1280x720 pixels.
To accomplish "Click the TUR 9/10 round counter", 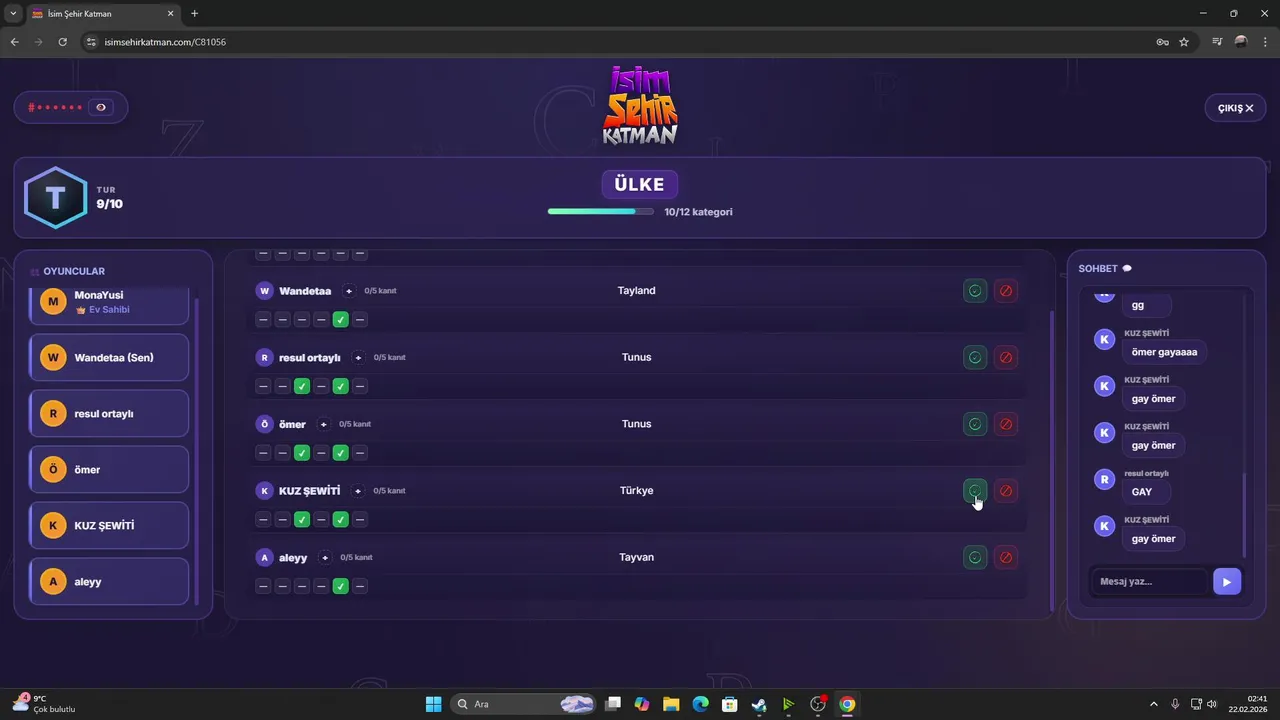I will (x=109, y=198).
